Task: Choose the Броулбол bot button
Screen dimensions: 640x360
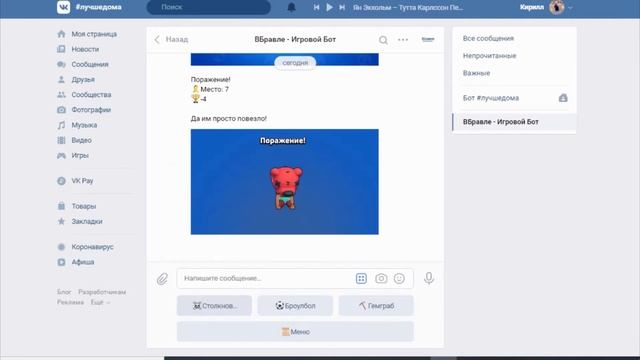Action: point(295,305)
